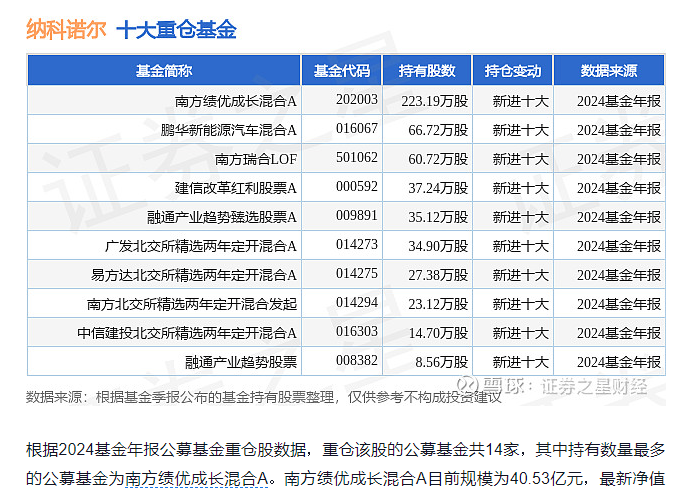Click fund name 融通产业趋势臻选股票A
This screenshot has height=492, width=696.
tap(221, 217)
